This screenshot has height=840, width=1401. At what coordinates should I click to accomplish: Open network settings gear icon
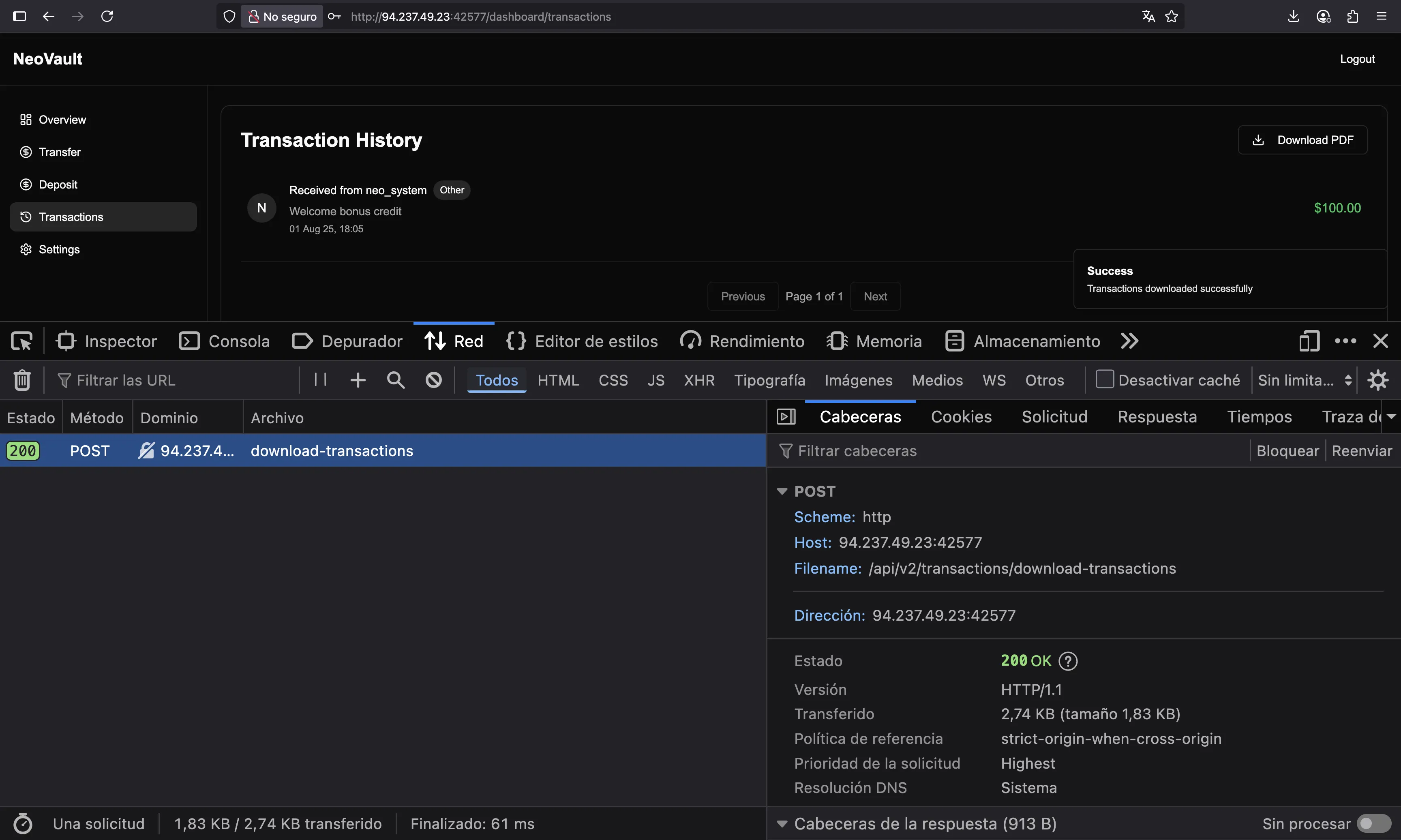pos(1378,380)
